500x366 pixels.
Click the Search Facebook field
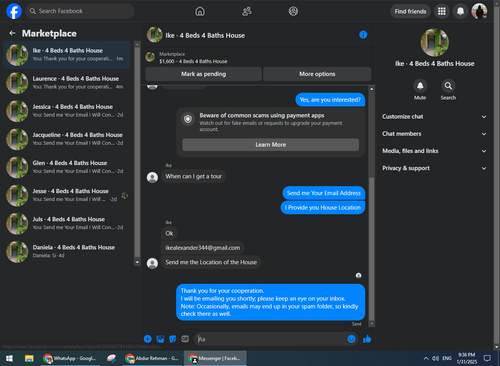click(x=80, y=11)
